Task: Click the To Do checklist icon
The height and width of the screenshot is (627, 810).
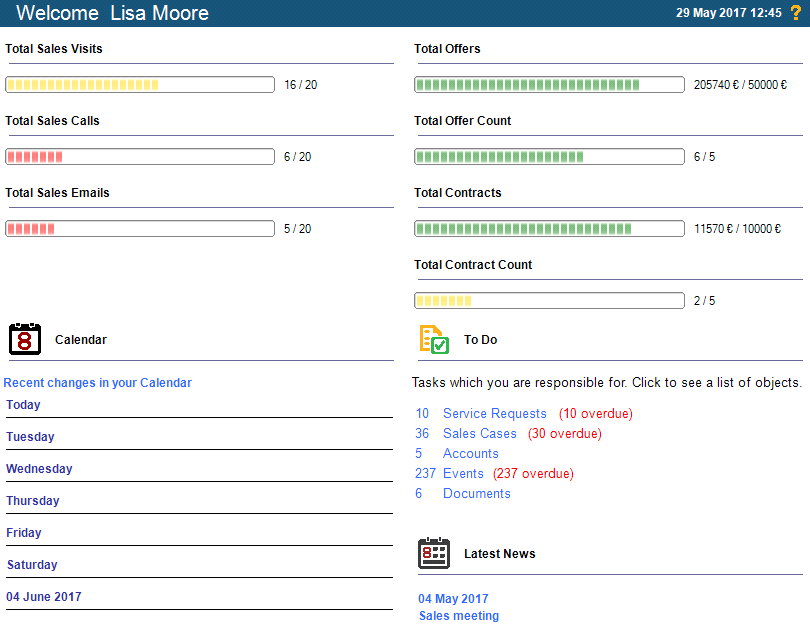Action: pos(434,339)
